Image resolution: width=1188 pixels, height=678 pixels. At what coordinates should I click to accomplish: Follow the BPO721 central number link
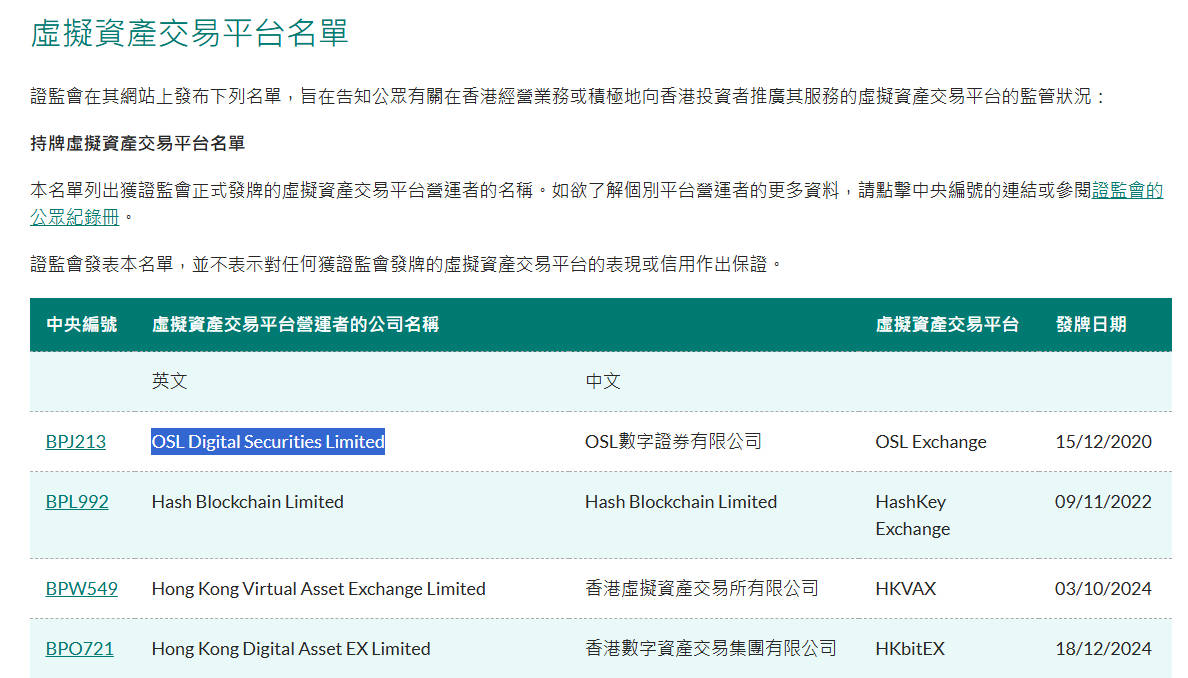[x=79, y=648]
